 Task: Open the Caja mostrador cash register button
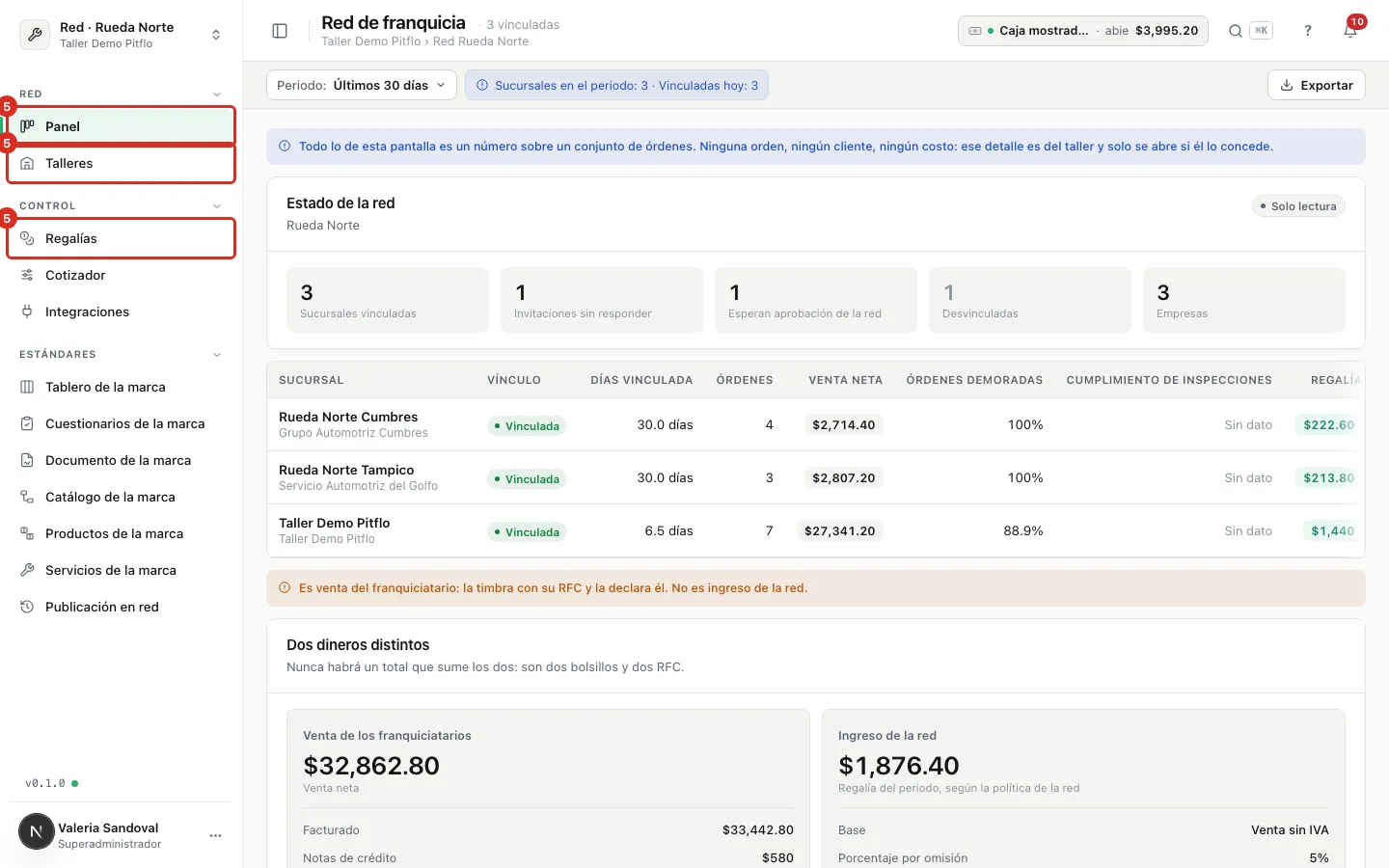coord(1082,31)
